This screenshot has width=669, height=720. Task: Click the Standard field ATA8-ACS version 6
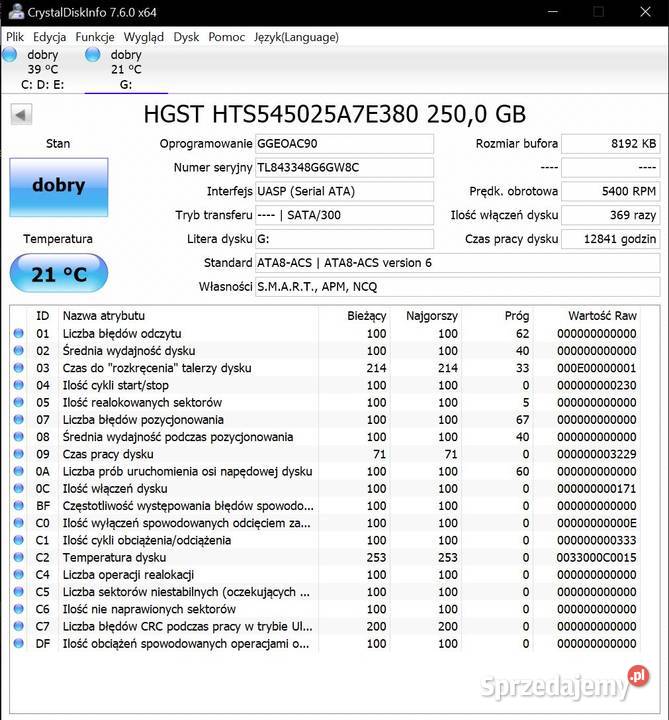tap(457, 263)
